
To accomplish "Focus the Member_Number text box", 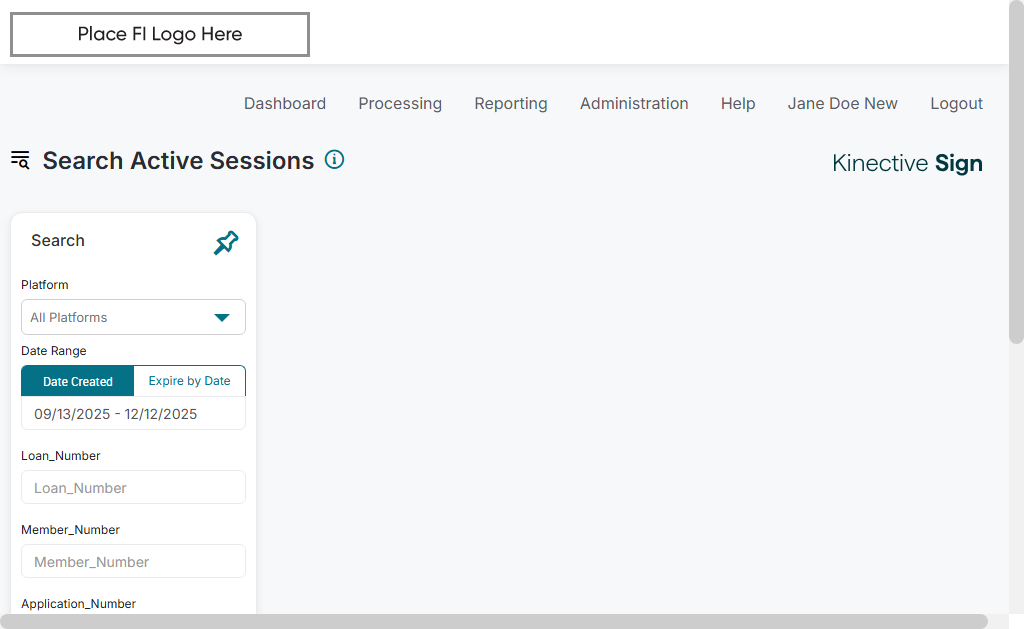I will click(x=133, y=562).
